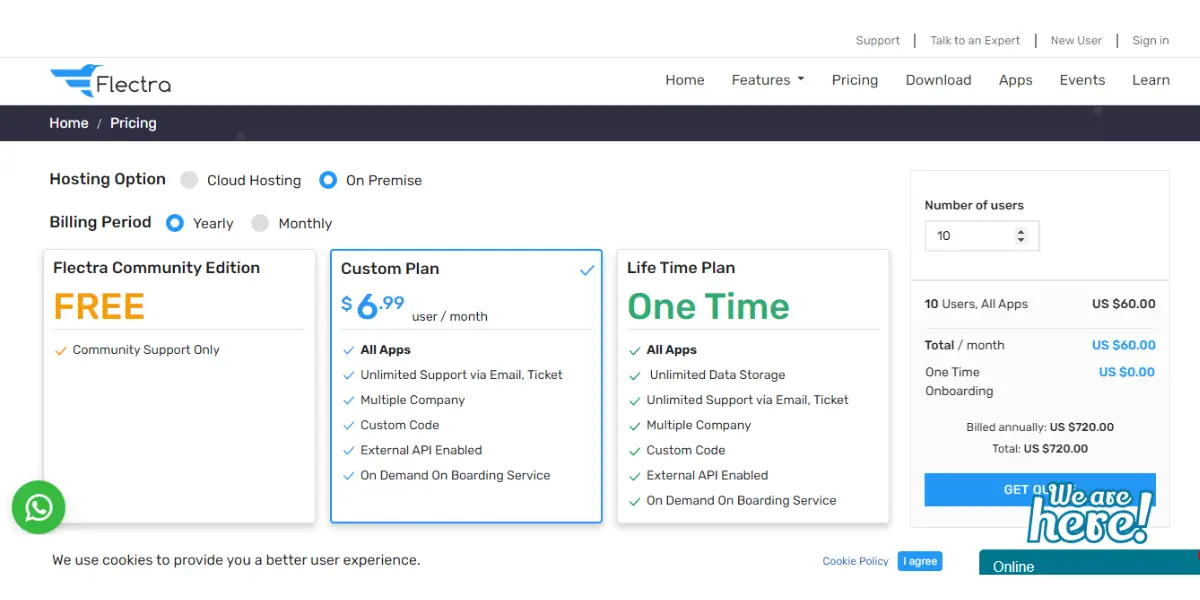Click 'Community Support Only' text

point(146,350)
